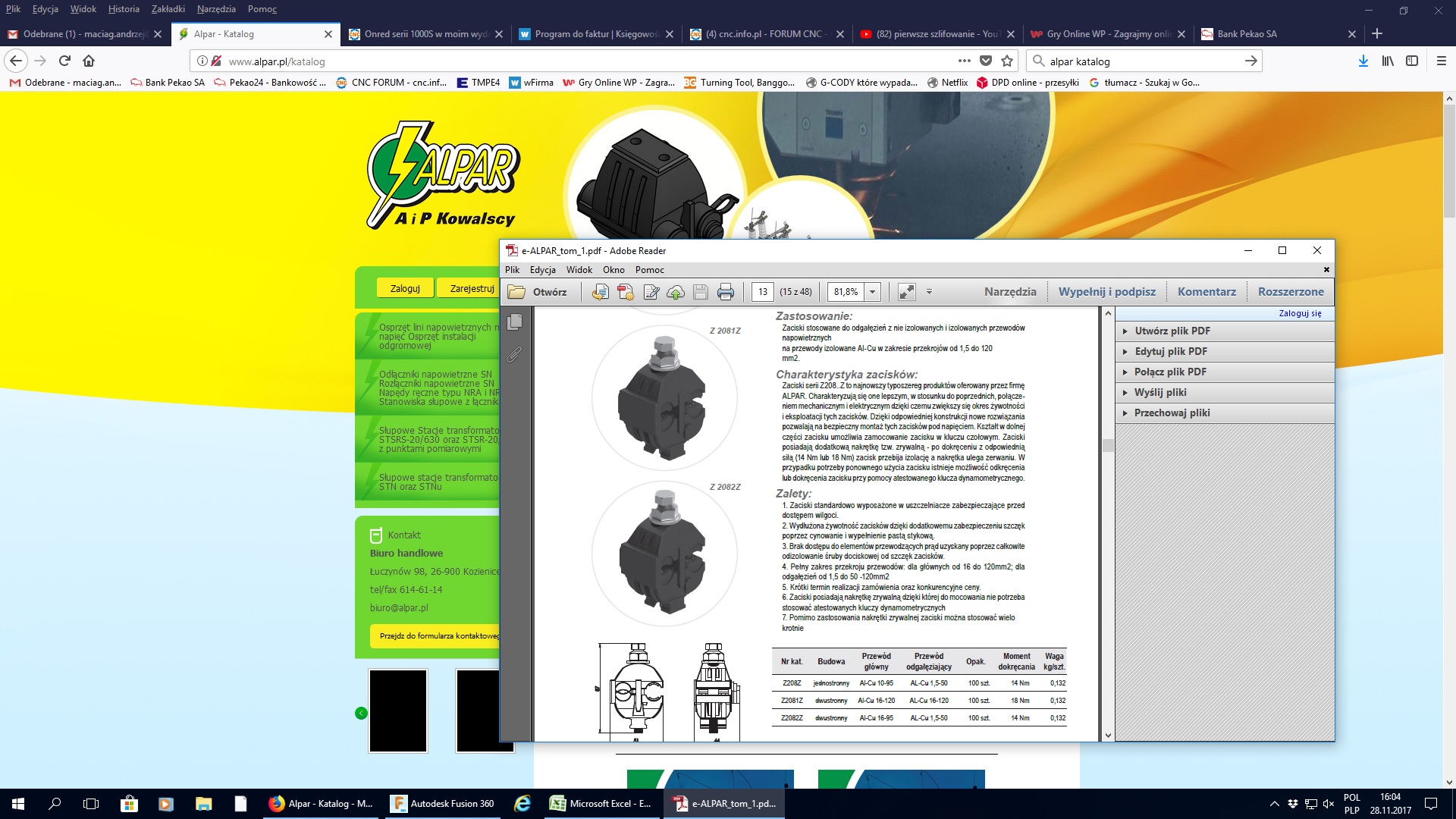The image size is (1456, 819).
Task: Open Przejdź do formularza kontaktowego button
Action: pyautogui.click(x=435, y=635)
